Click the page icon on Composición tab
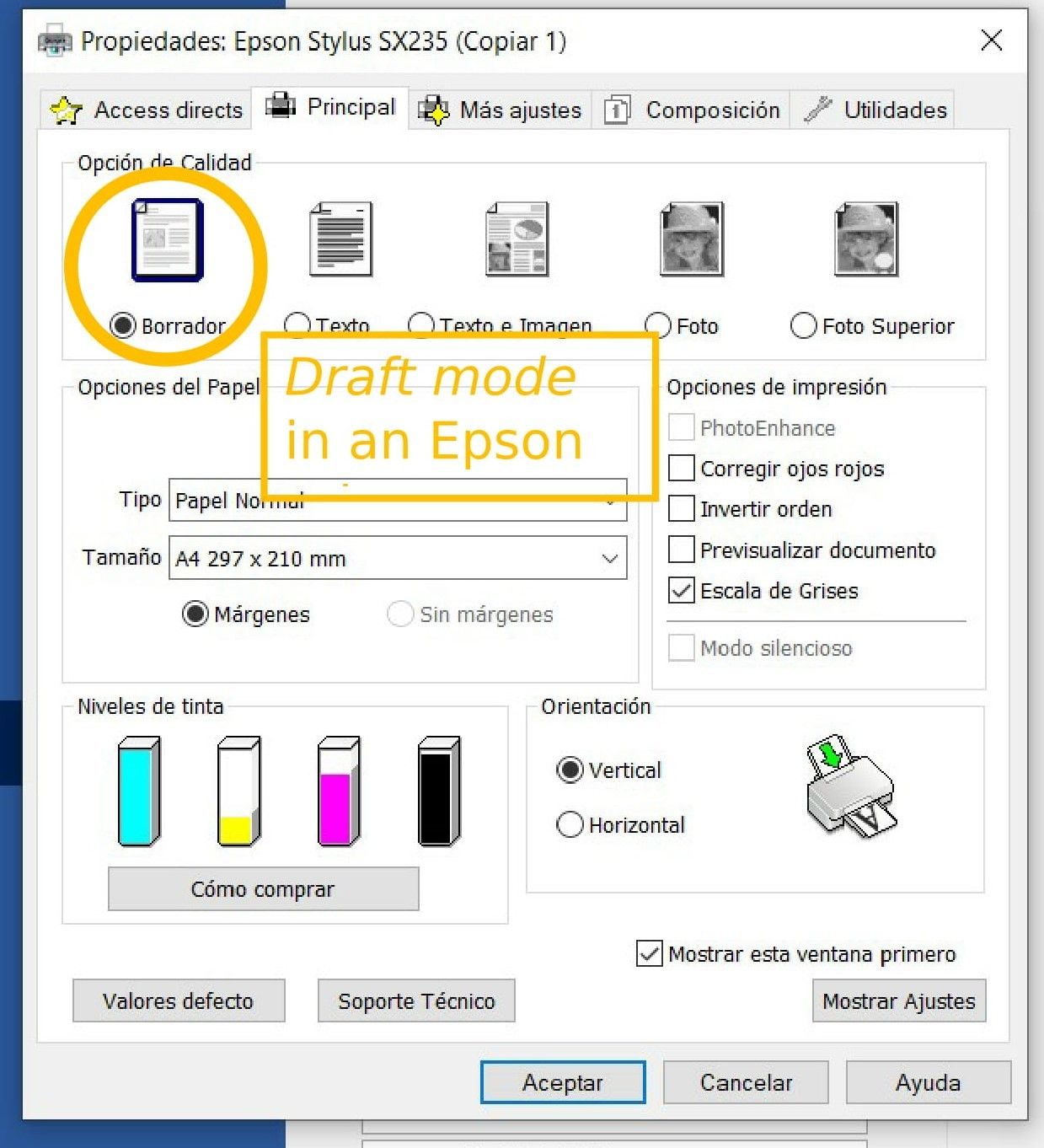The width and height of the screenshot is (1044, 1148). (x=617, y=110)
